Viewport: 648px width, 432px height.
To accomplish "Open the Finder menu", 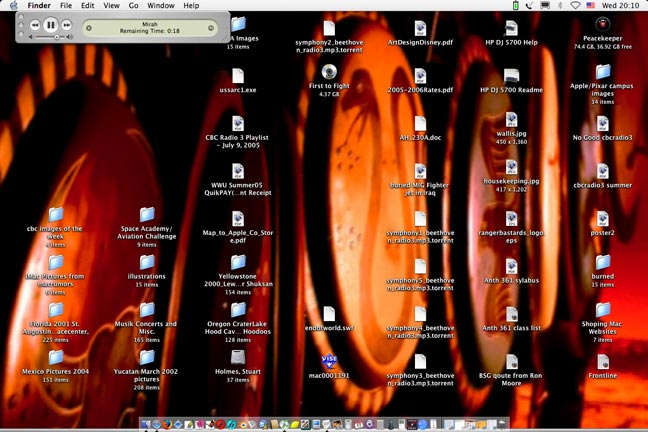I will click(x=39, y=5).
